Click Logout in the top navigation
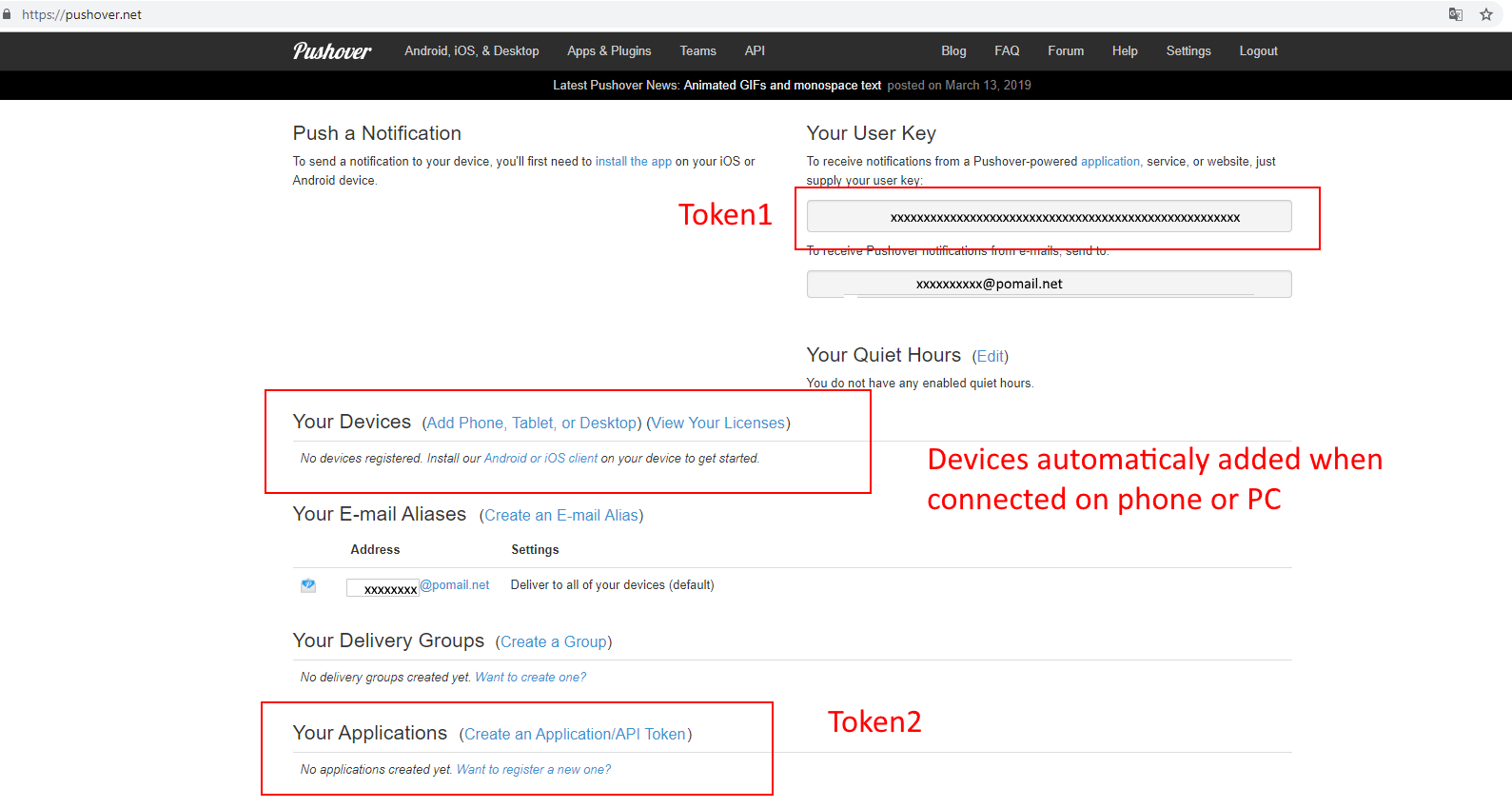Image resolution: width=1512 pixels, height=808 pixels. point(1258,51)
